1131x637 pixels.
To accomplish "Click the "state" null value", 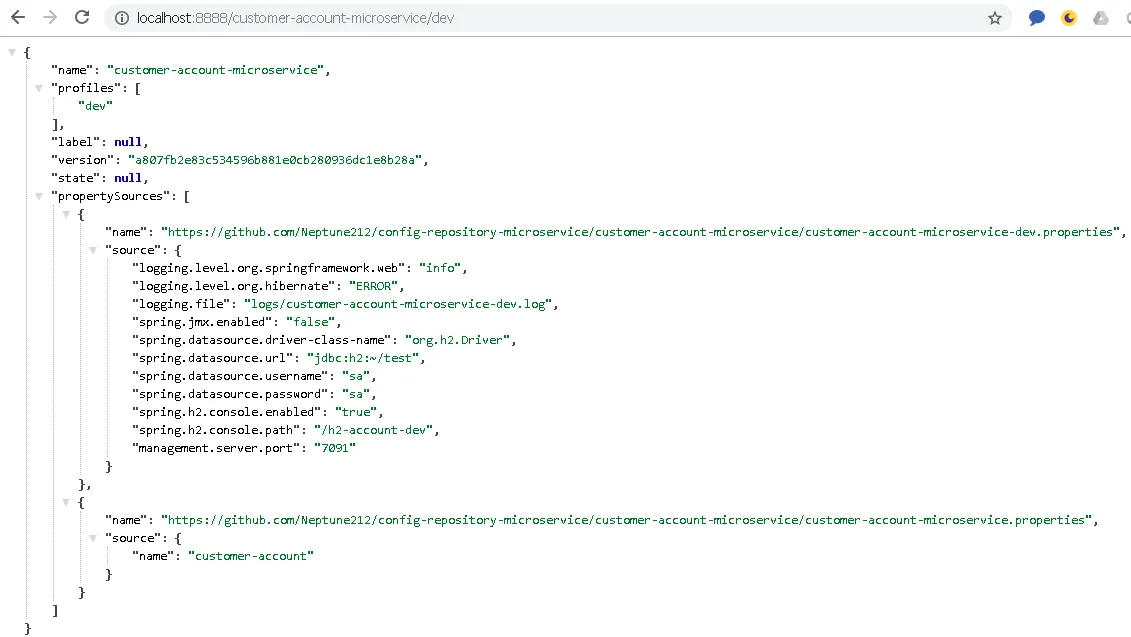I will tap(128, 178).
